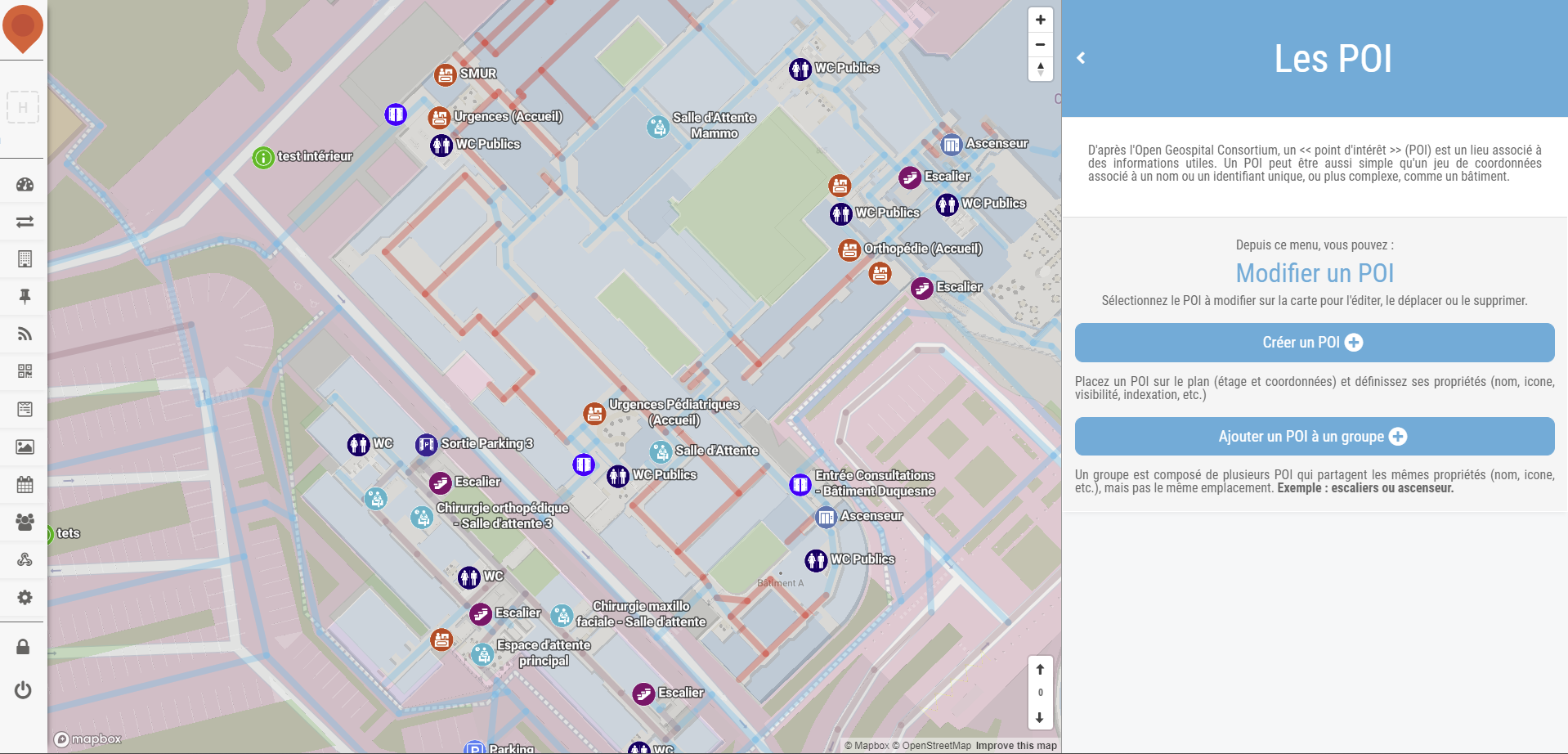Open the building icon in sidebar
Screen dimensions: 1568x754
coord(25,258)
